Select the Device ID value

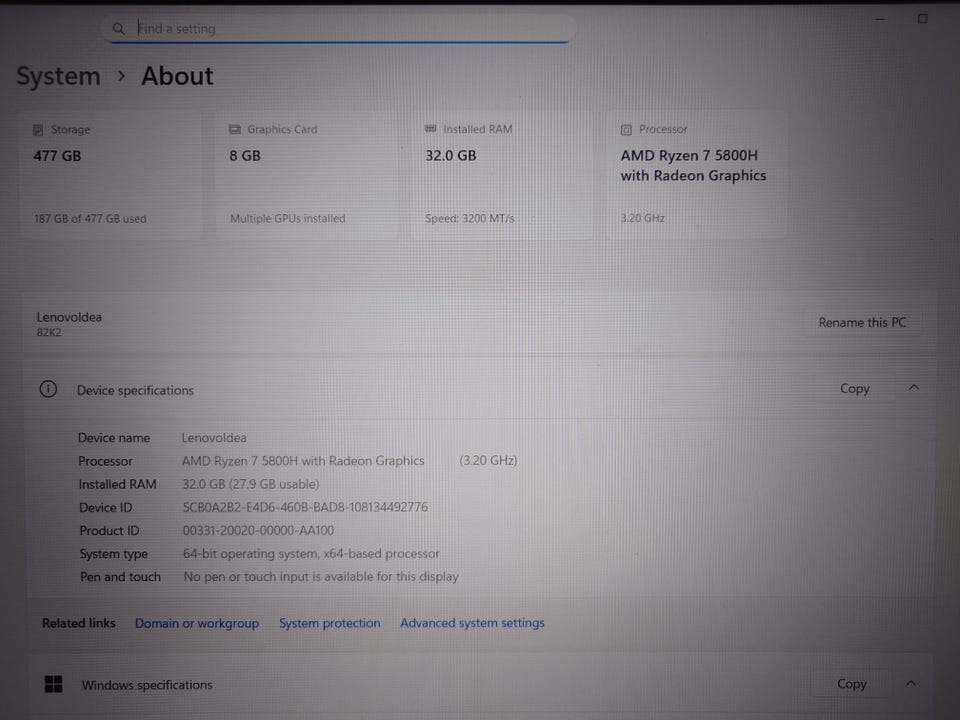(306, 507)
